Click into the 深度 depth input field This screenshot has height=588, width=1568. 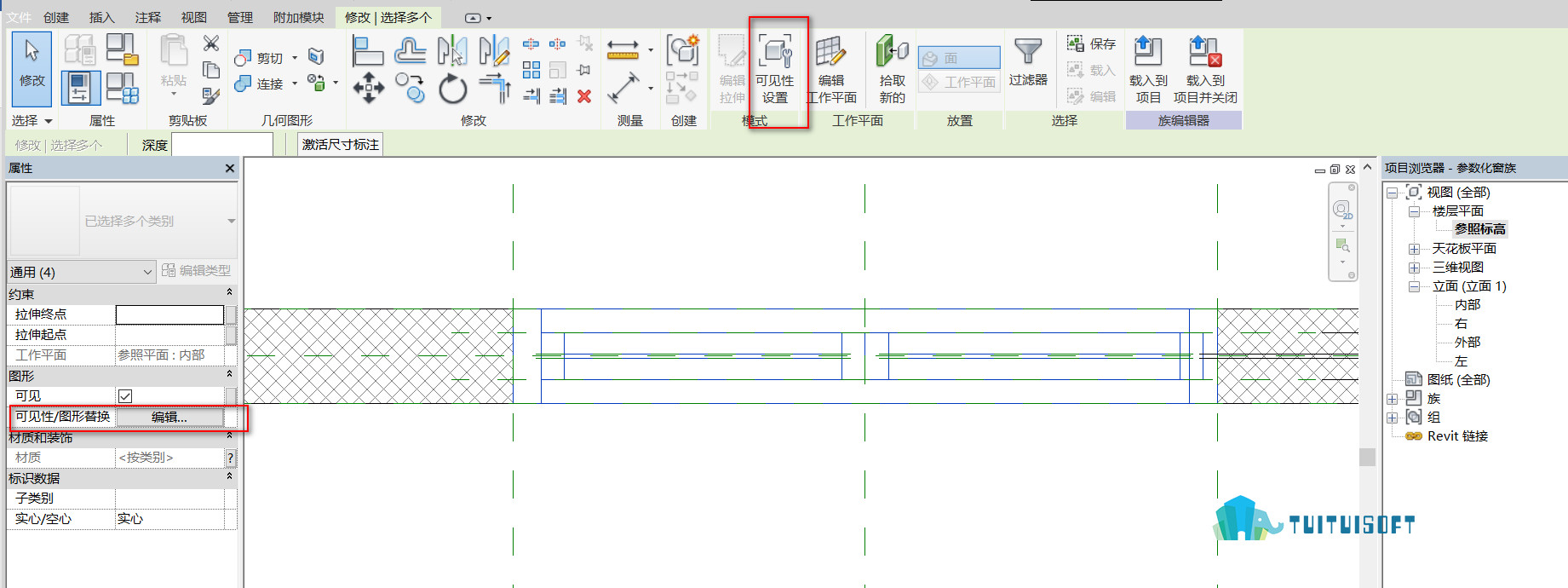pyautogui.click(x=222, y=145)
